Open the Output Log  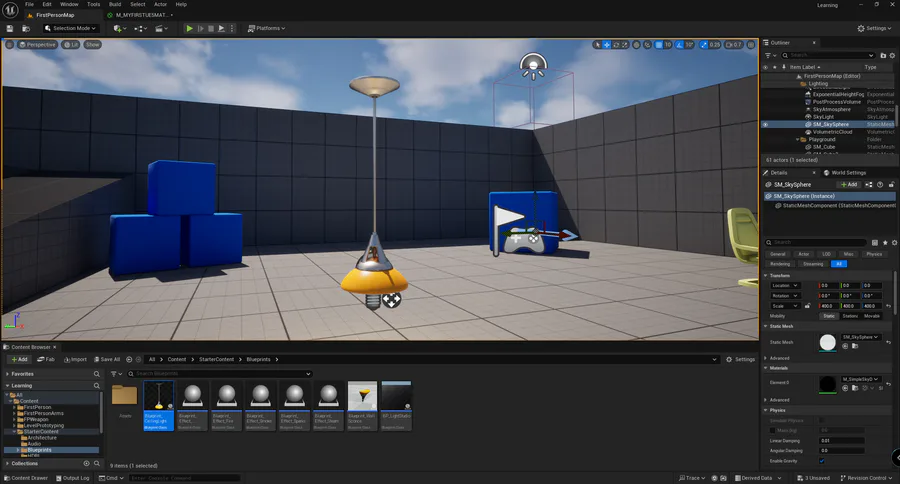(72, 478)
